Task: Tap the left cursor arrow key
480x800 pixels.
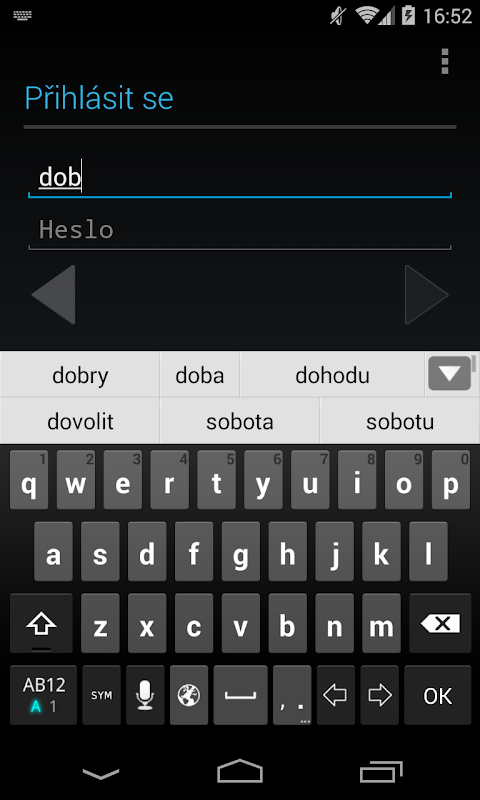Action: pyautogui.click(x=335, y=694)
